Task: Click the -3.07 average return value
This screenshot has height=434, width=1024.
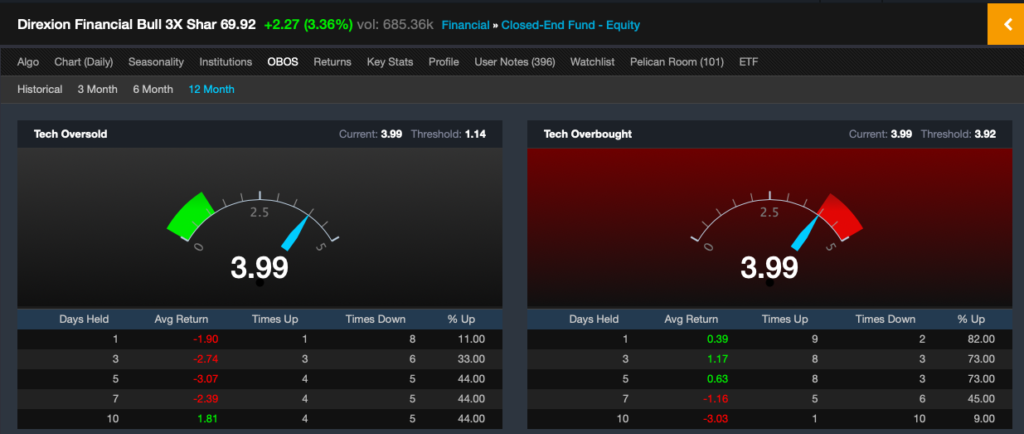Action: [205, 379]
